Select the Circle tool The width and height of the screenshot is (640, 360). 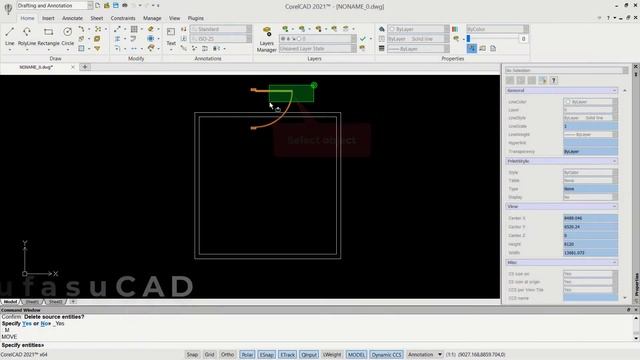click(x=68, y=35)
